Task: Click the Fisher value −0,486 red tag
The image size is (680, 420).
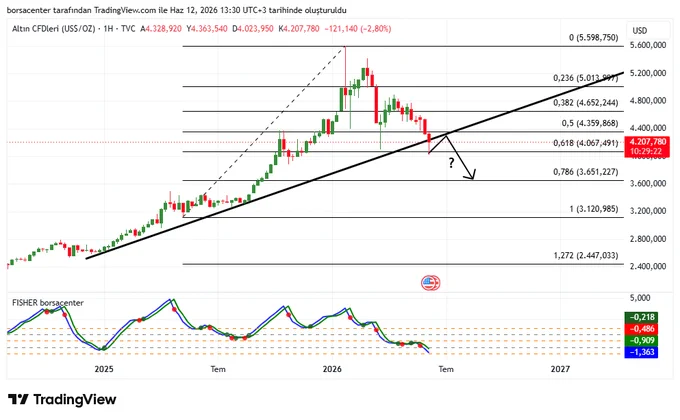Action: pyautogui.click(x=641, y=329)
